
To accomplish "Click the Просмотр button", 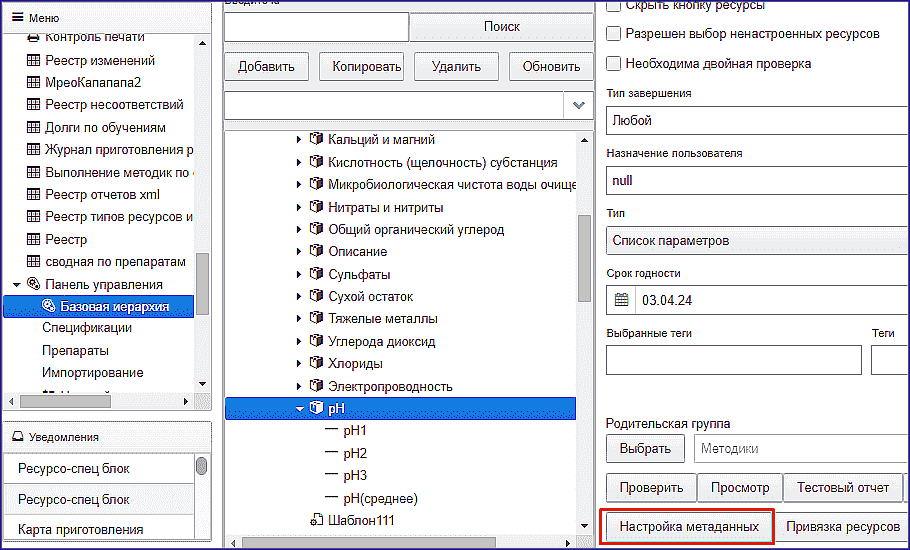I will pos(740,487).
